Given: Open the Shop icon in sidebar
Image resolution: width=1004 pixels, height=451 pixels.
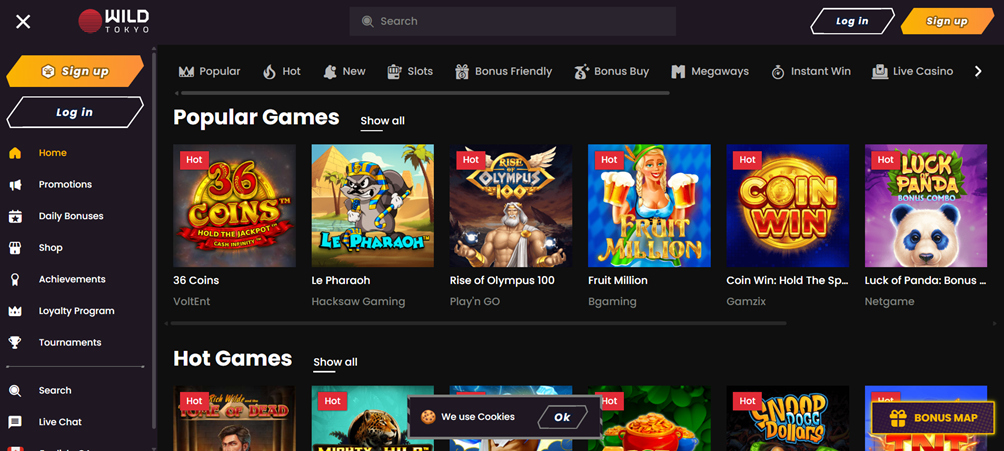Looking at the screenshot, I should click(x=15, y=248).
